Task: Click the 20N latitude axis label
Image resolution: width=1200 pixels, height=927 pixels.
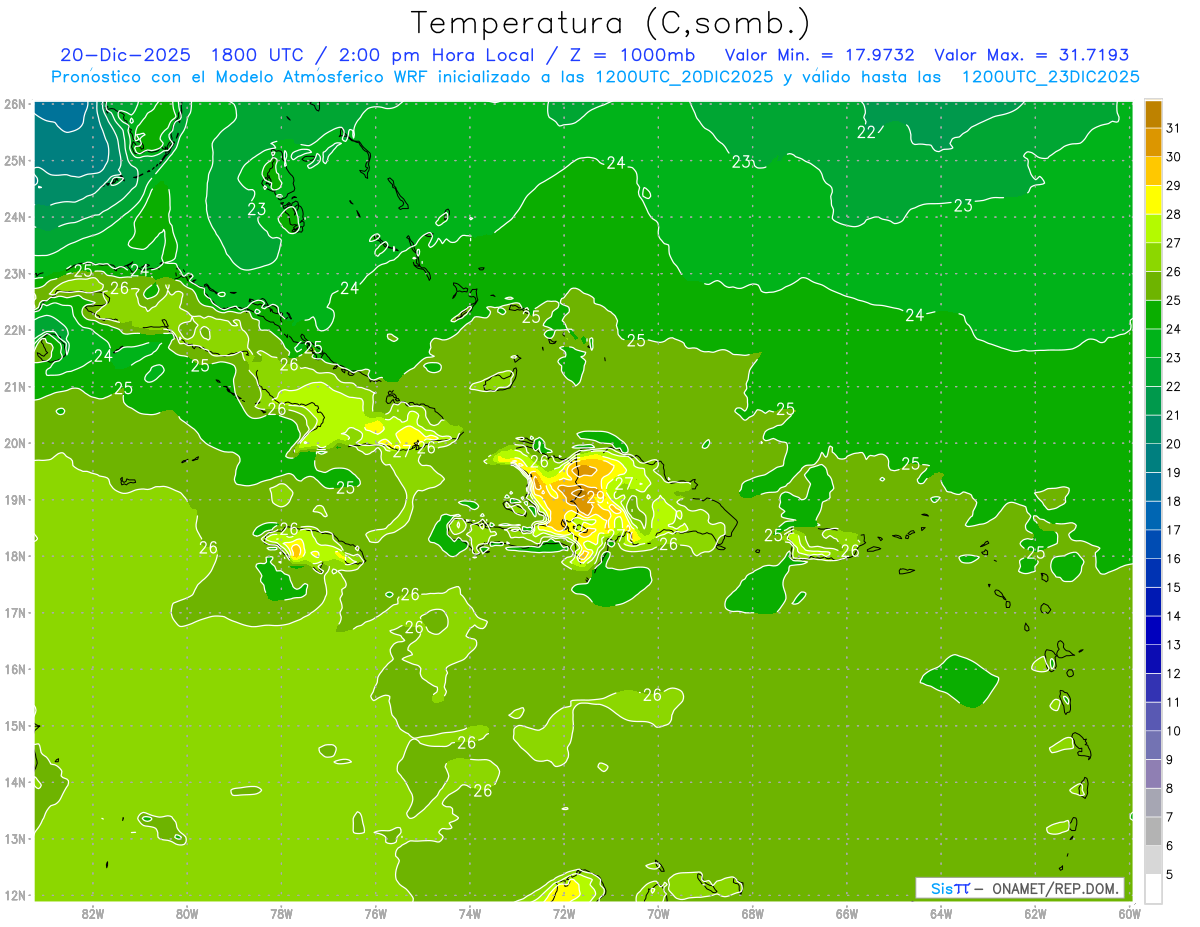Action: tap(14, 443)
